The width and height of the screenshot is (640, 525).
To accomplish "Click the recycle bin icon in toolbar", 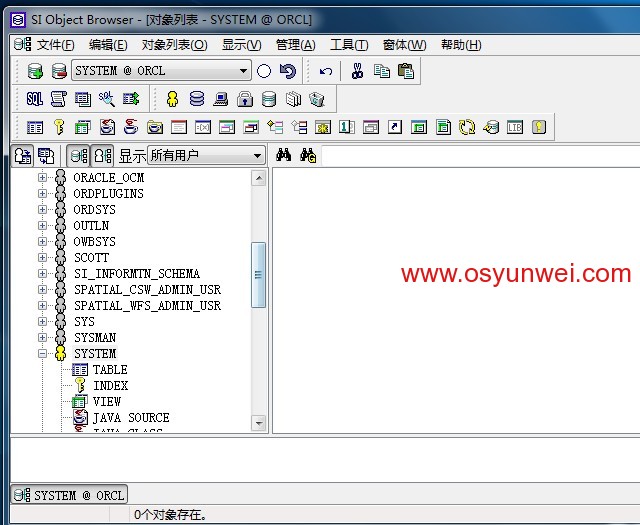I will [317, 99].
